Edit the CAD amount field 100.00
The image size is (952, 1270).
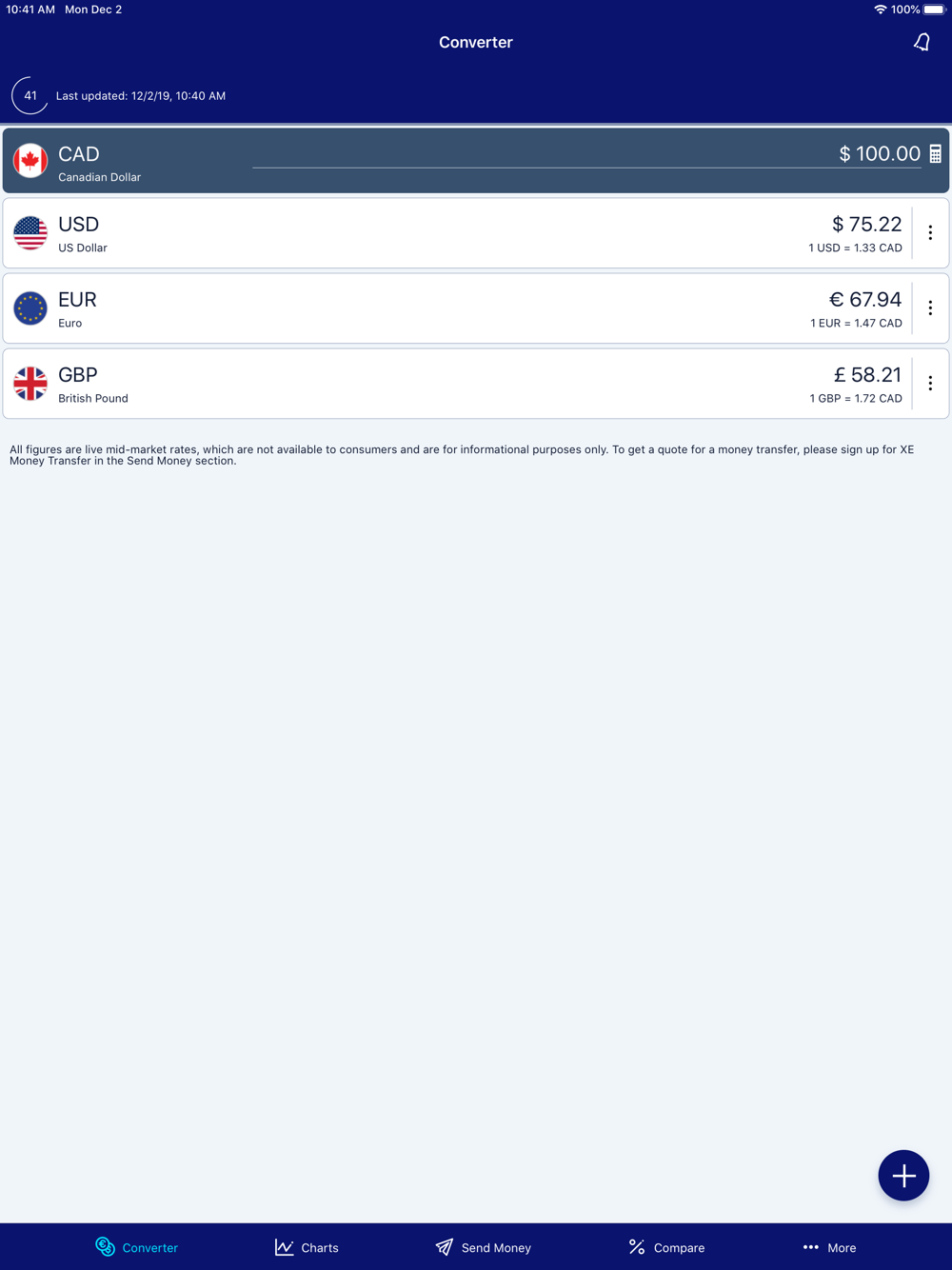586,153
